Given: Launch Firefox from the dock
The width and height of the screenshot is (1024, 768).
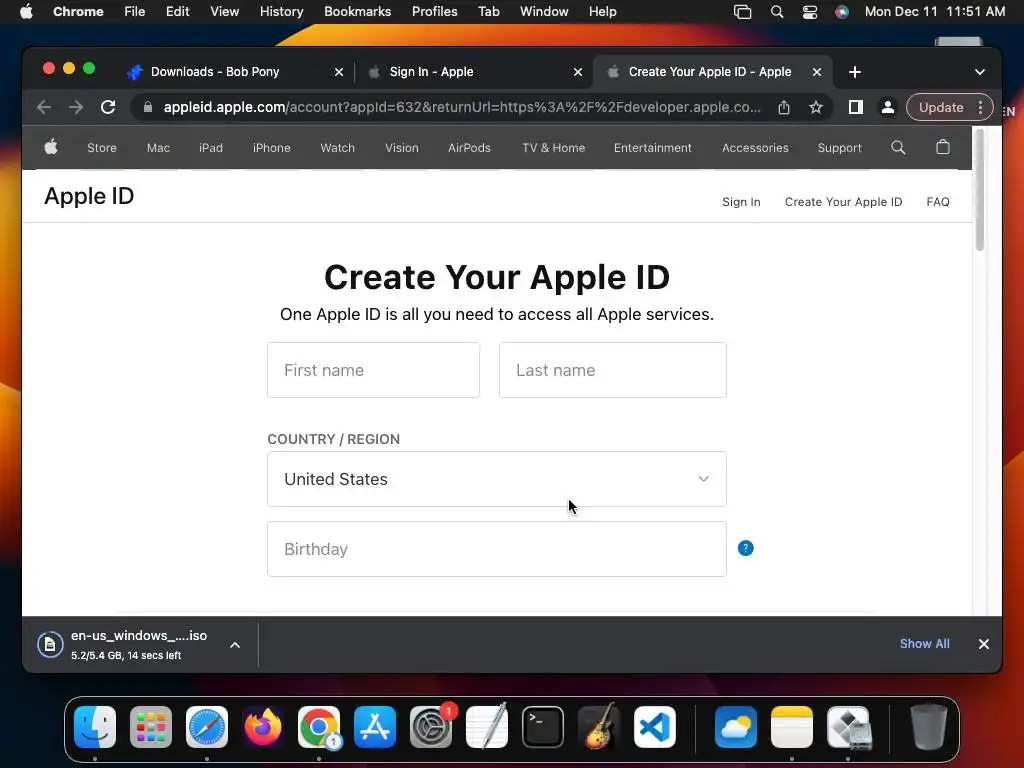Looking at the screenshot, I should coord(263,727).
